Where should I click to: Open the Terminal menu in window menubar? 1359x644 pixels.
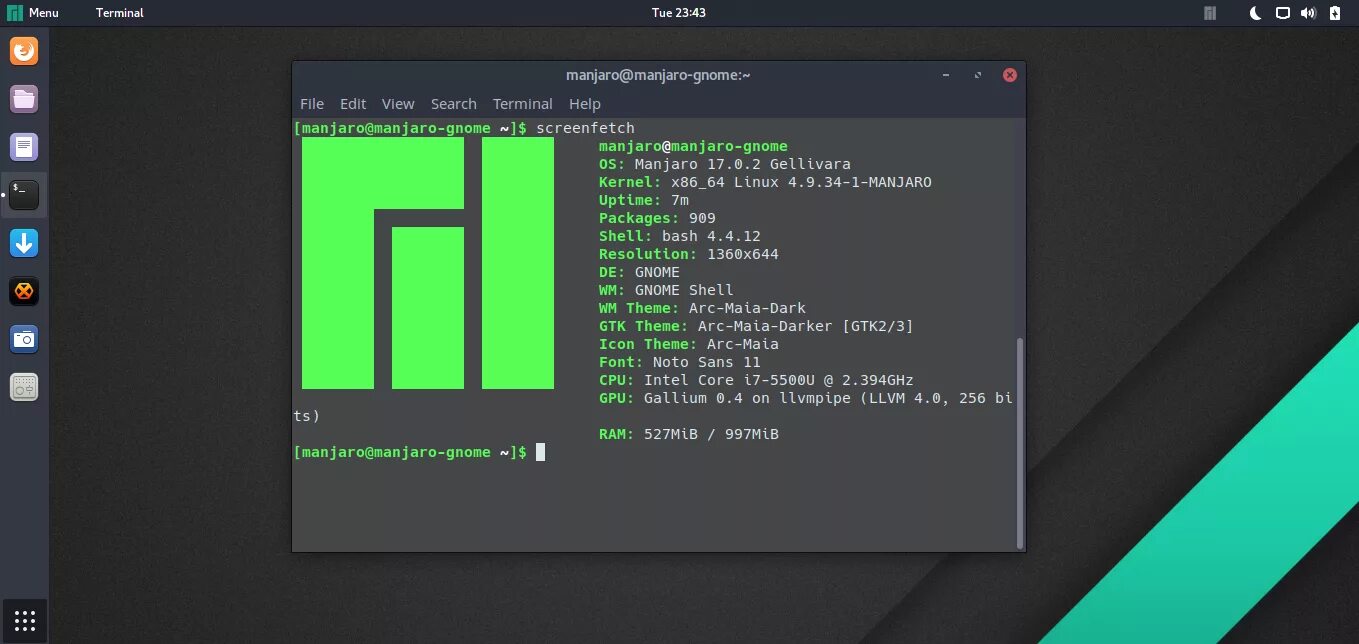(523, 104)
